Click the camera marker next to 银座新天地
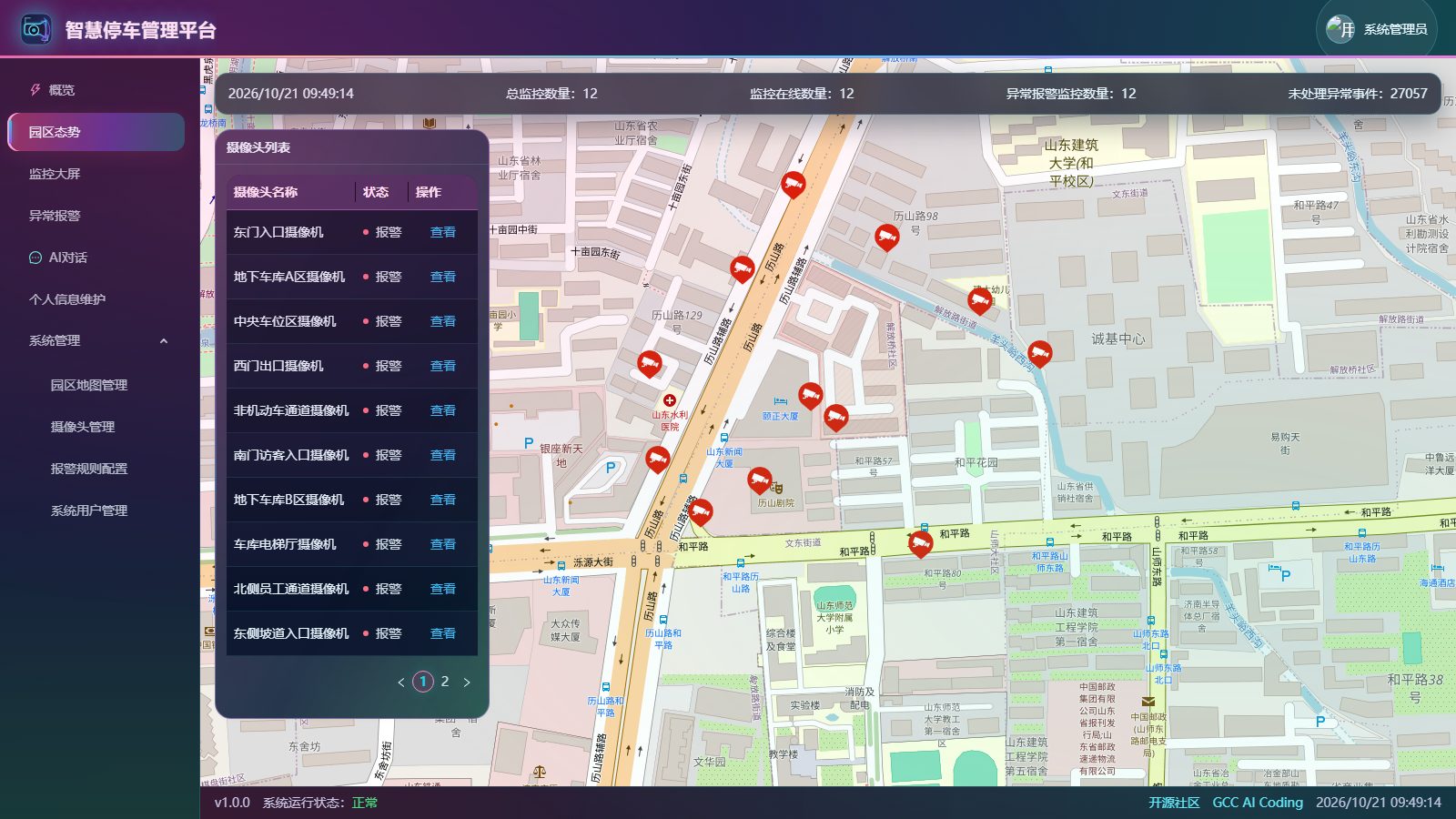This screenshot has height=819, width=1456. 658,459
